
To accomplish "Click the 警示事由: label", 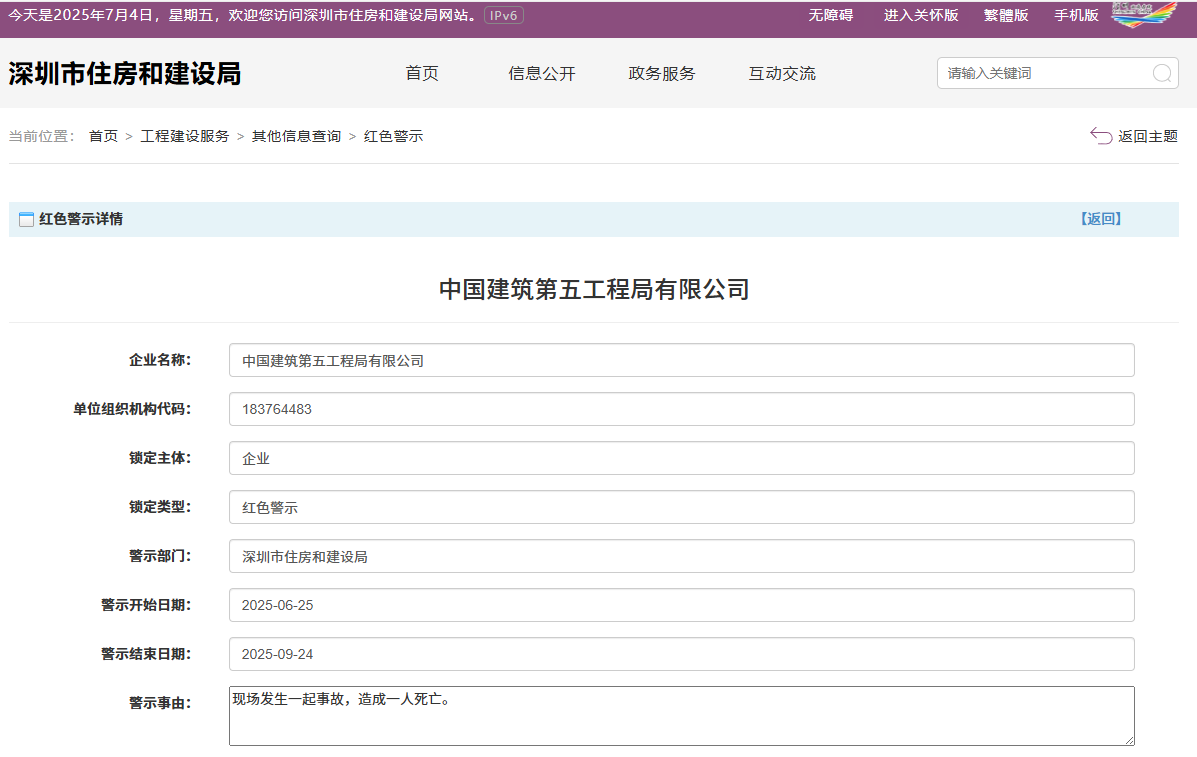I will coord(160,703).
